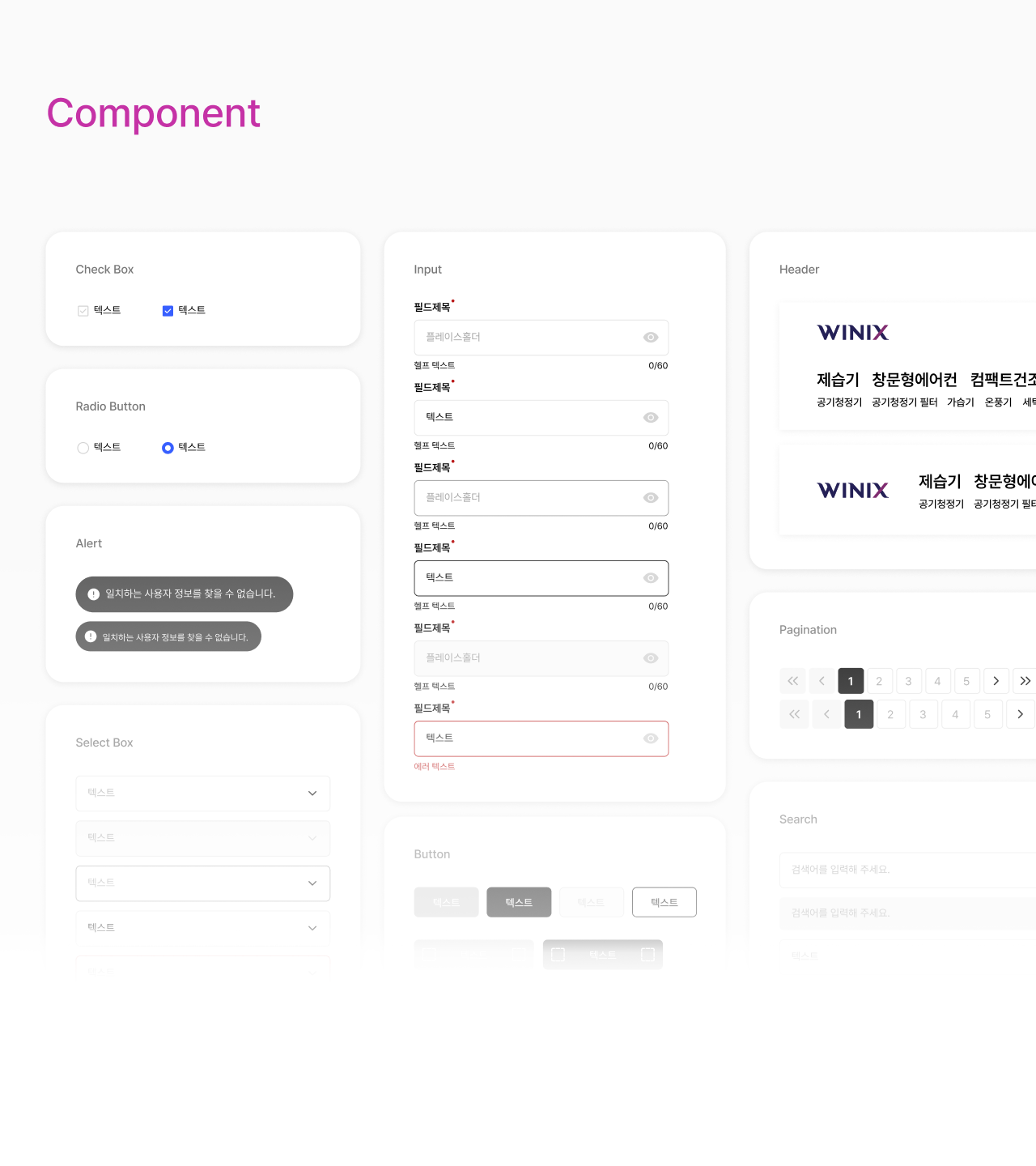The image size is (1036, 1166).
Task: Click the top WINIX logo in Header
Action: [852, 333]
